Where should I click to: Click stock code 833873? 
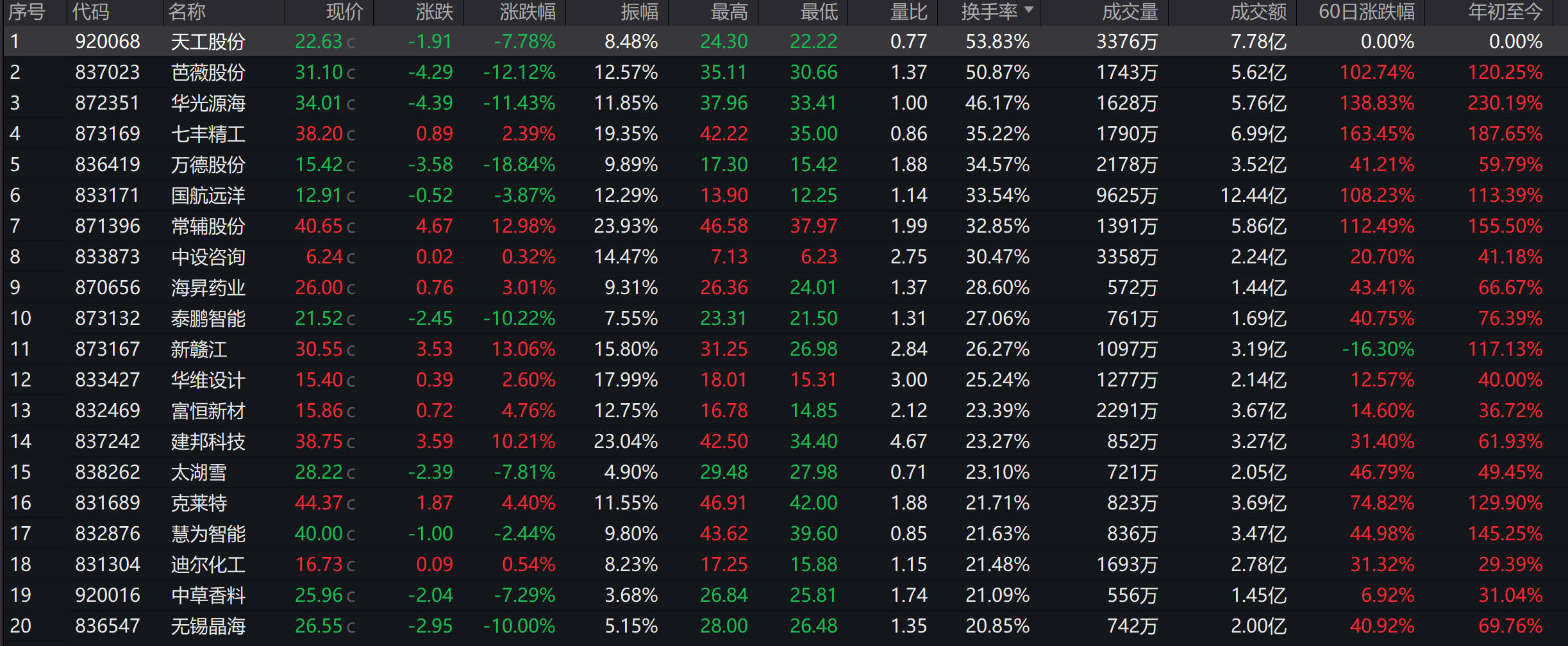coord(107,257)
